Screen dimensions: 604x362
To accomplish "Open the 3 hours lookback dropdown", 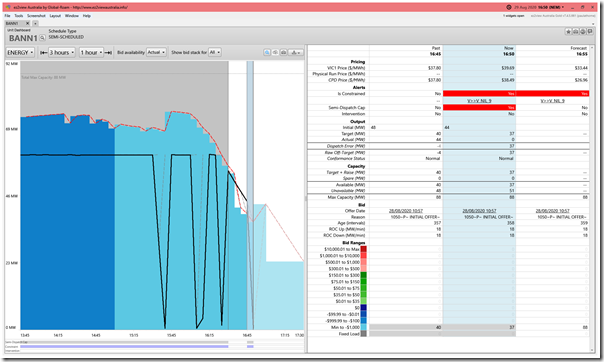I will [62, 52].
